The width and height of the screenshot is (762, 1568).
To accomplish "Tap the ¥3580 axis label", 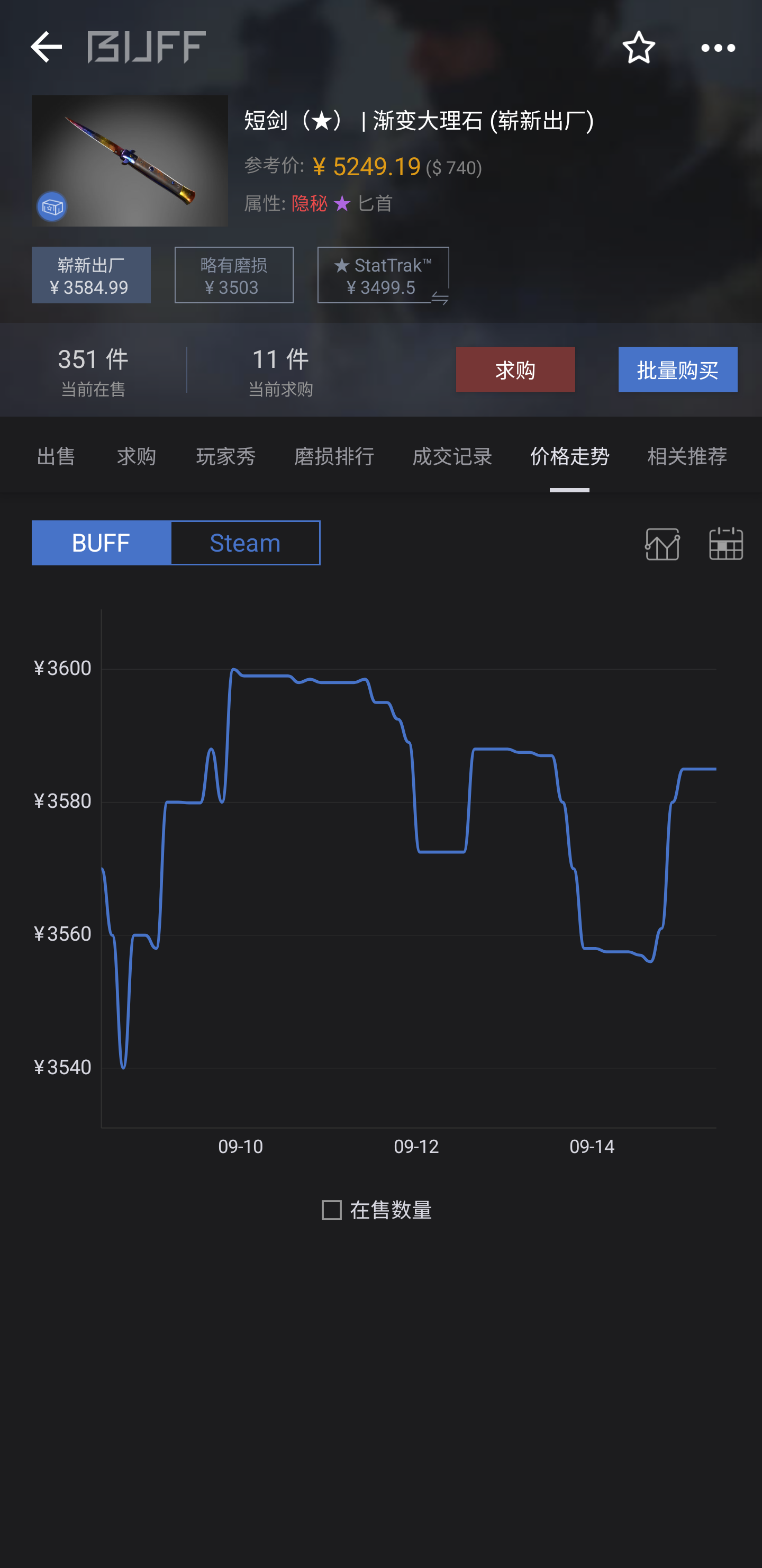I will click(x=62, y=801).
